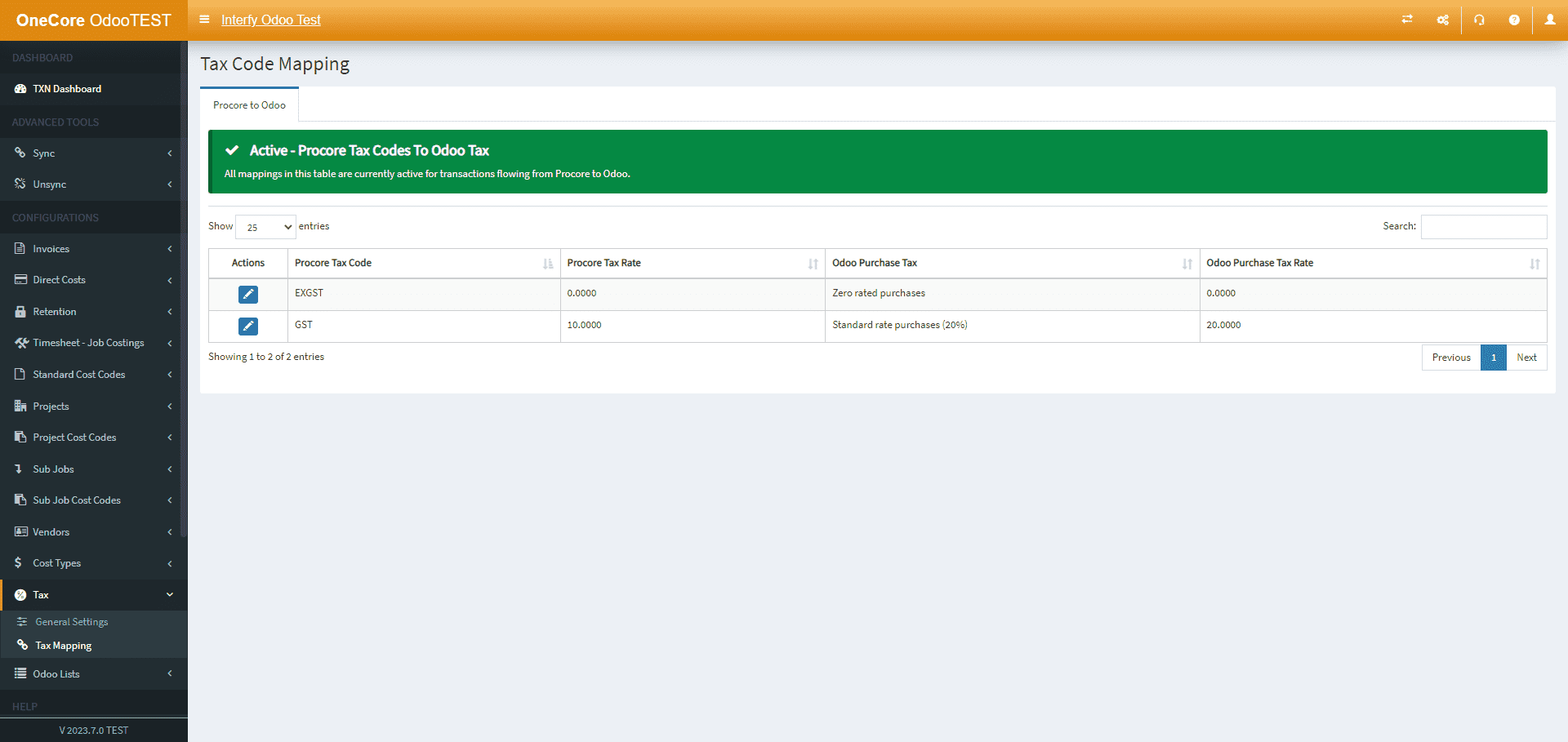1568x742 pixels.
Task: Expand the Invoices sidebar menu
Action: coord(93,249)
